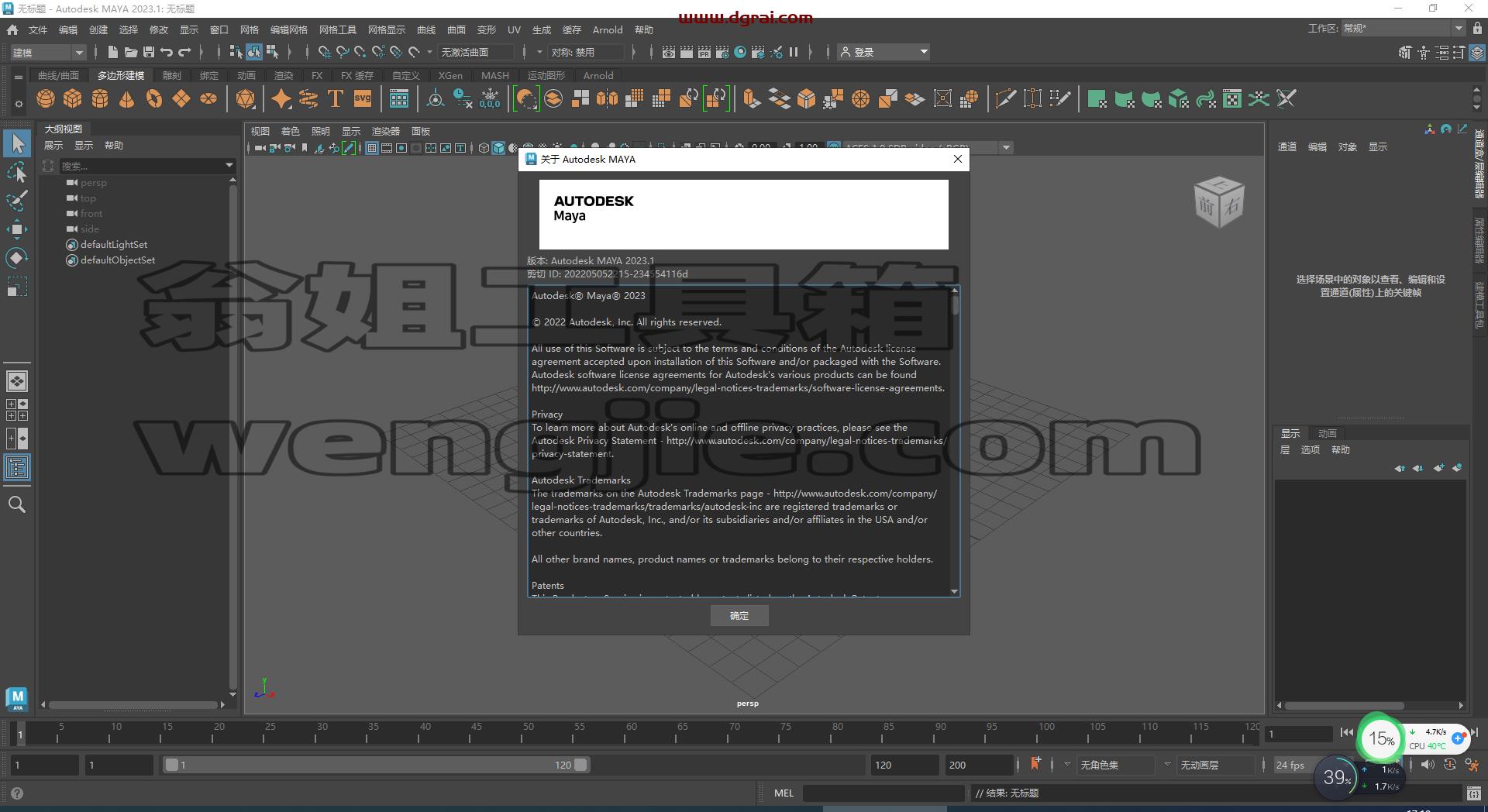Click the Freeze Transformations snowflake icon
Screen dimensions: 1488x812
coord(490,98)
